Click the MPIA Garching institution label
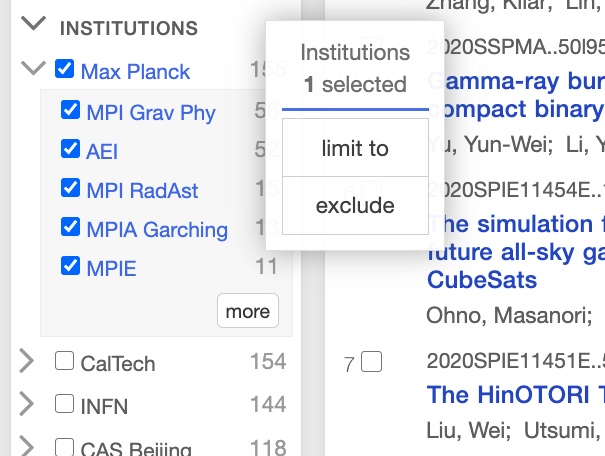The image size is (605, 456). (157, 229)
